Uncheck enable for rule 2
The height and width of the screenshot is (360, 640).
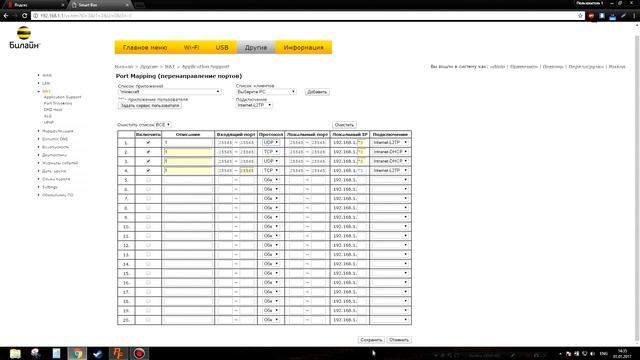148,152
